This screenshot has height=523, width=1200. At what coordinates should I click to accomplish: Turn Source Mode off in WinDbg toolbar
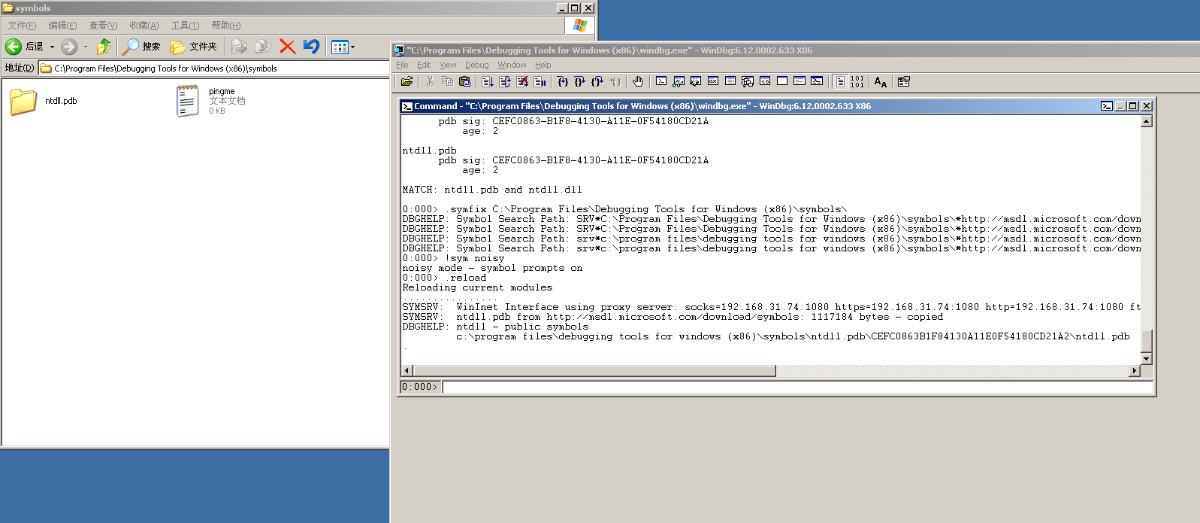click(856, 81)
